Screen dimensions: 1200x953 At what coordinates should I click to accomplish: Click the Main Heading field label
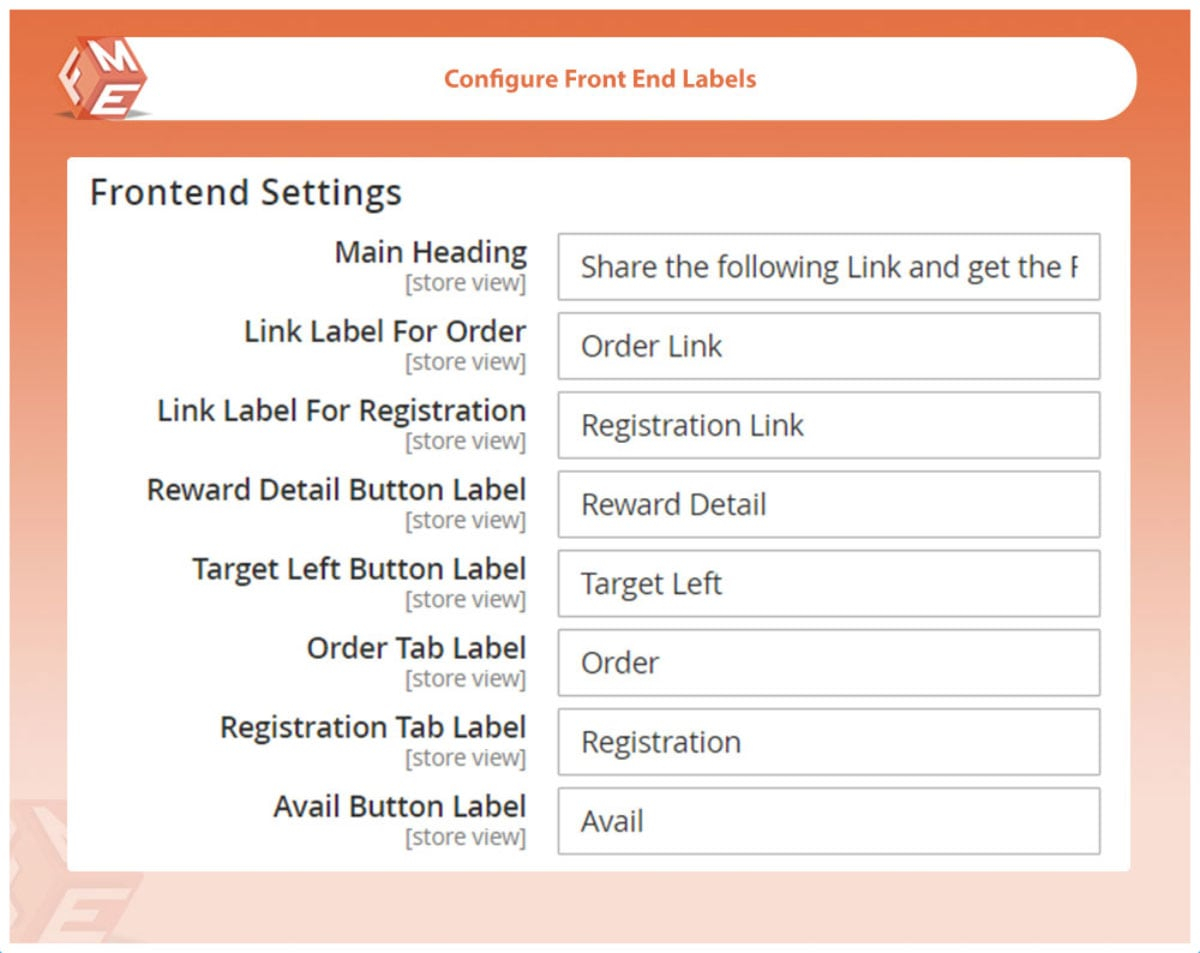coord(430,252)
